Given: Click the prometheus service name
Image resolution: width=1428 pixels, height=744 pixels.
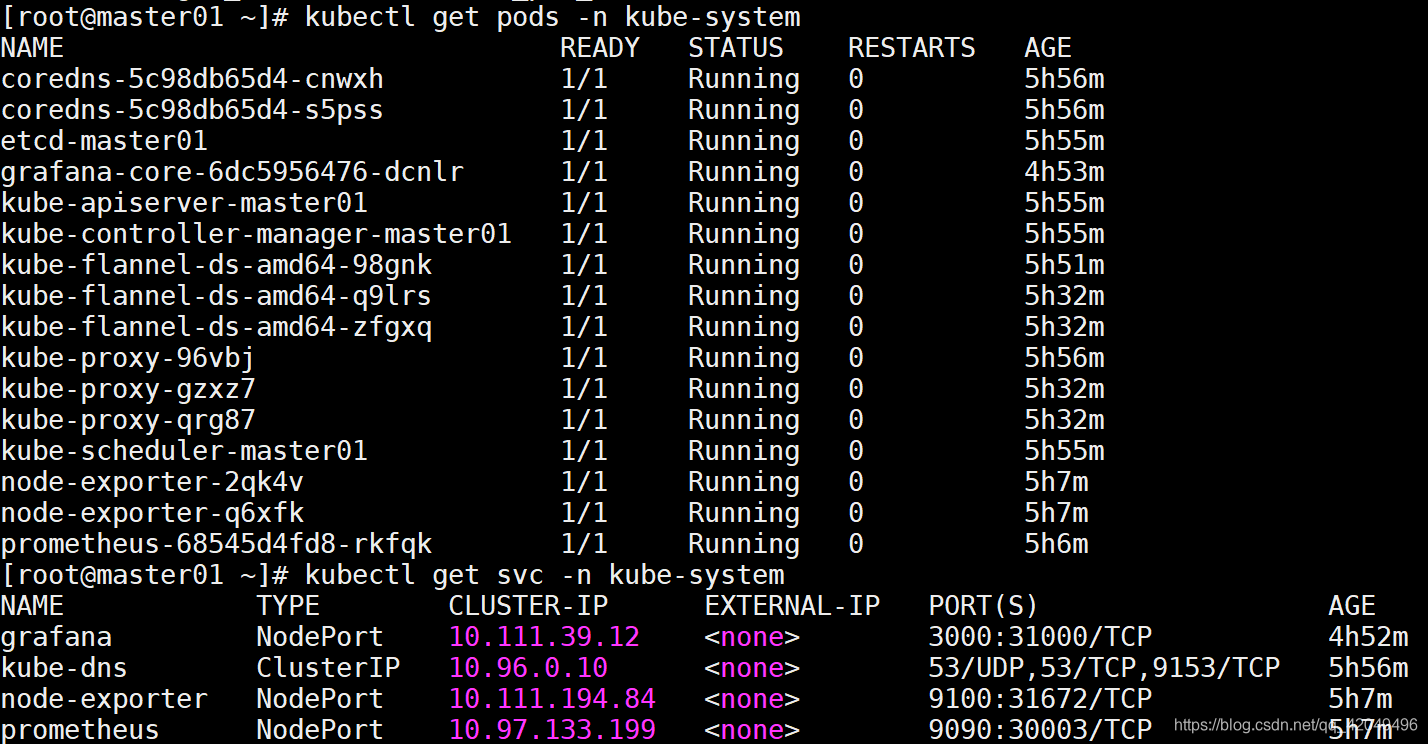Looking at the screenshot, I should point(80,730).
